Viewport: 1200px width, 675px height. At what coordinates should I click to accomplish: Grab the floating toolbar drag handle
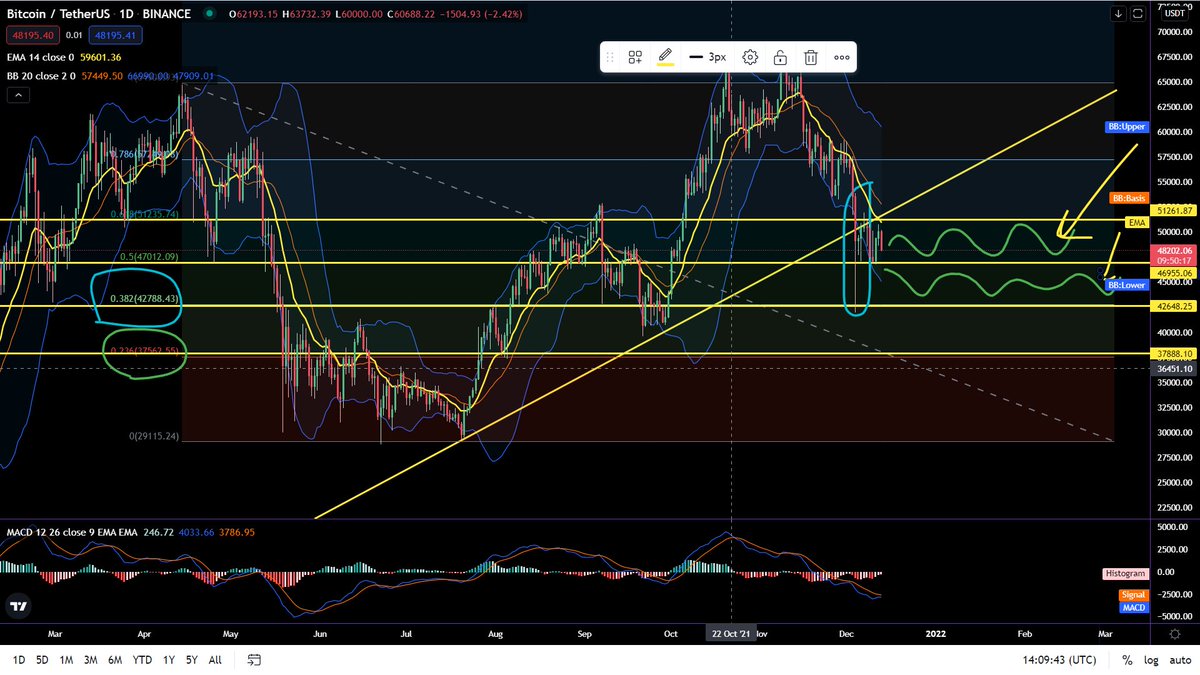point(609,57)
